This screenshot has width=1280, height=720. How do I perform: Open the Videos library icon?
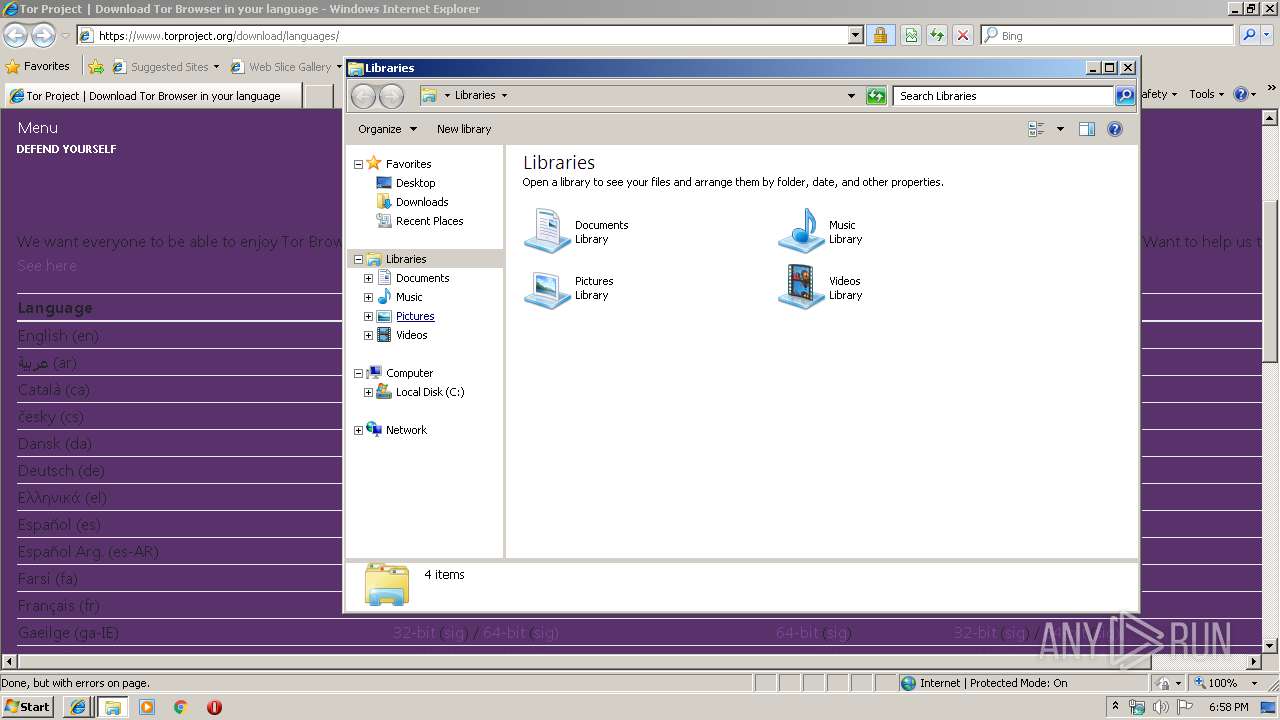(801, 287)
